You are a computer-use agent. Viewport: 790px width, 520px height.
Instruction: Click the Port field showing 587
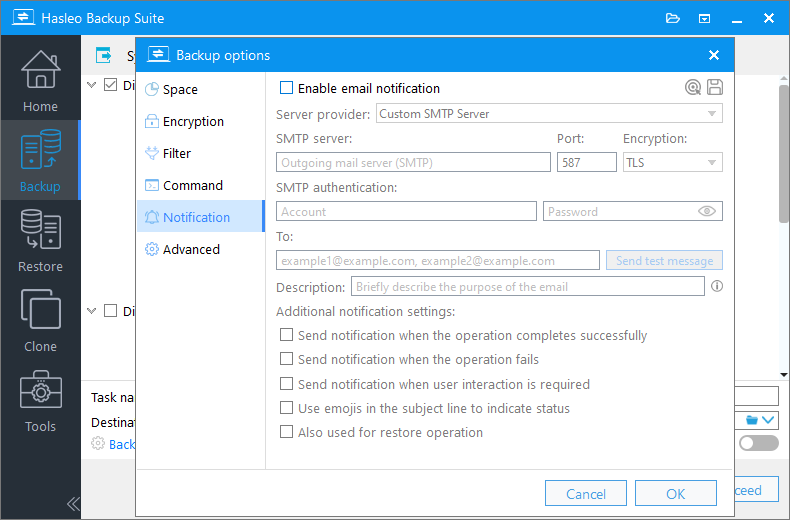point(586,162)
